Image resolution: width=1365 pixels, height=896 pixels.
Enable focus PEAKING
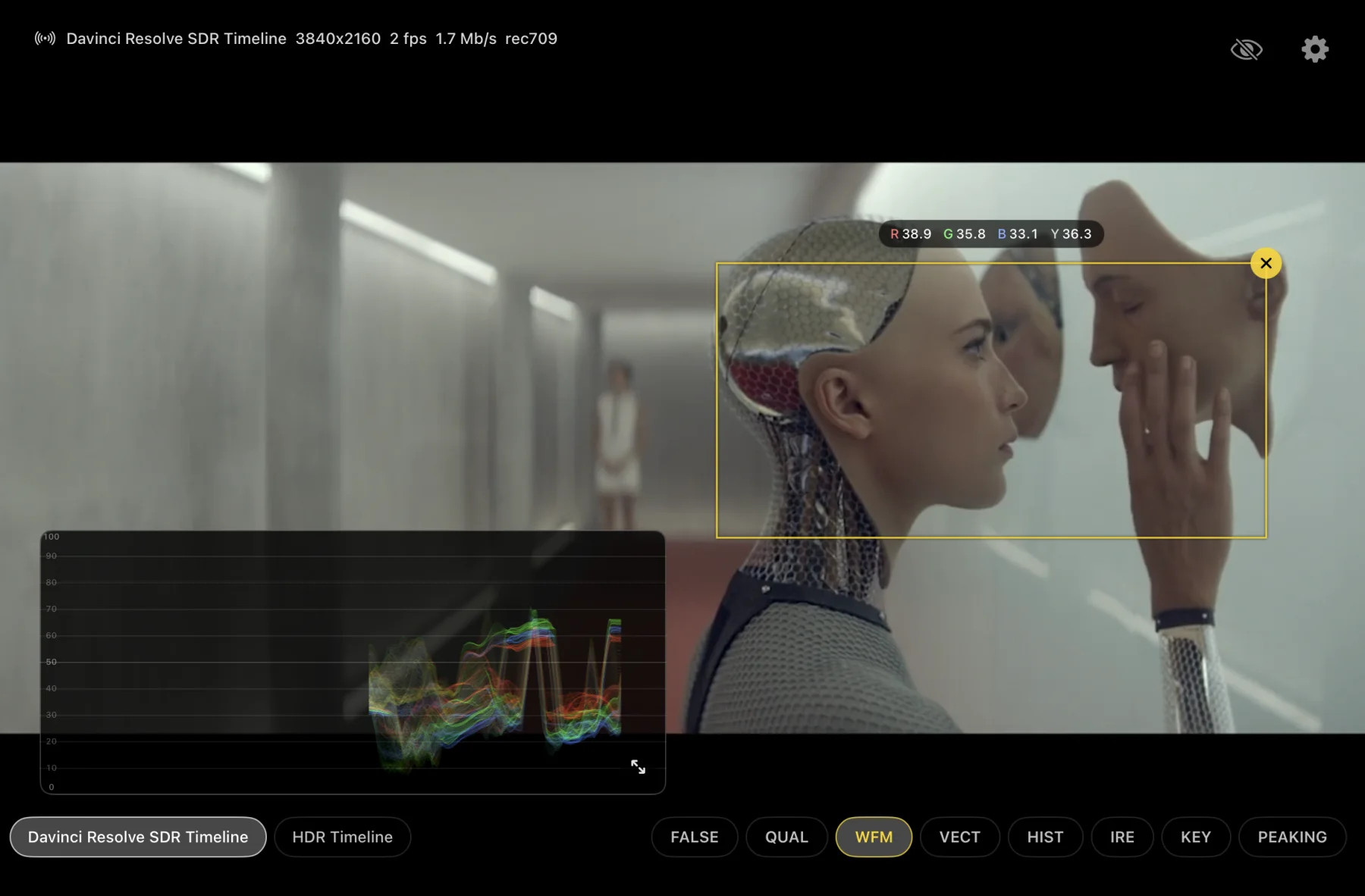[1292, 837]
